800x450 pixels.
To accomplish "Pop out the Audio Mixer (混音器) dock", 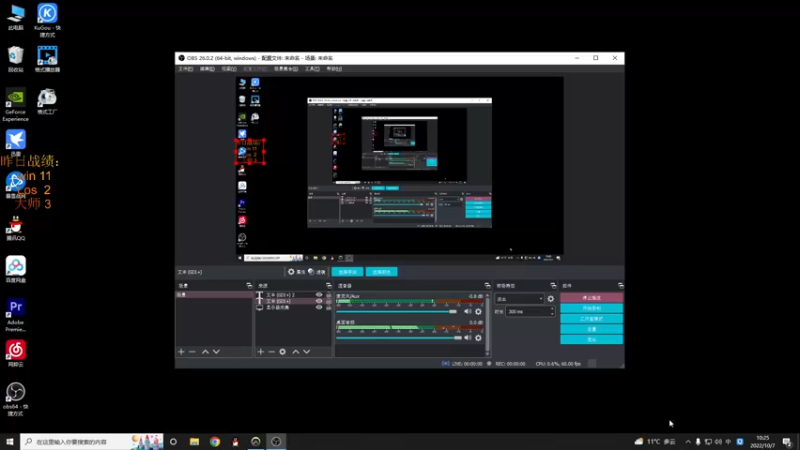I will [x=487, y=286].
